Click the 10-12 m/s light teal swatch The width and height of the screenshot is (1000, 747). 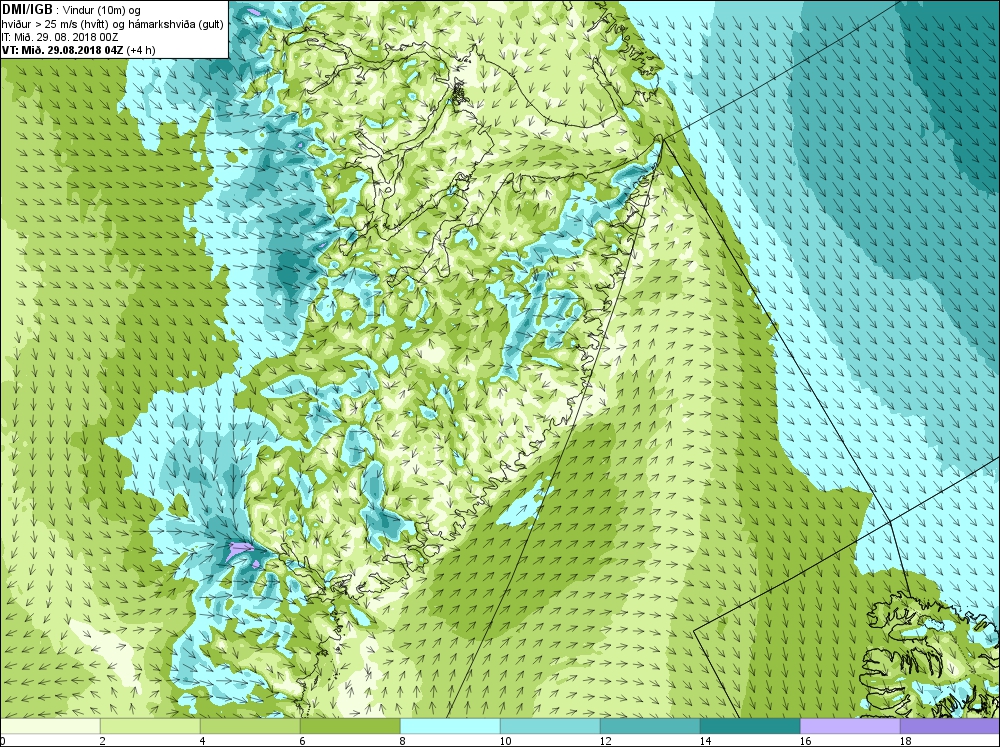pos(550,726)
